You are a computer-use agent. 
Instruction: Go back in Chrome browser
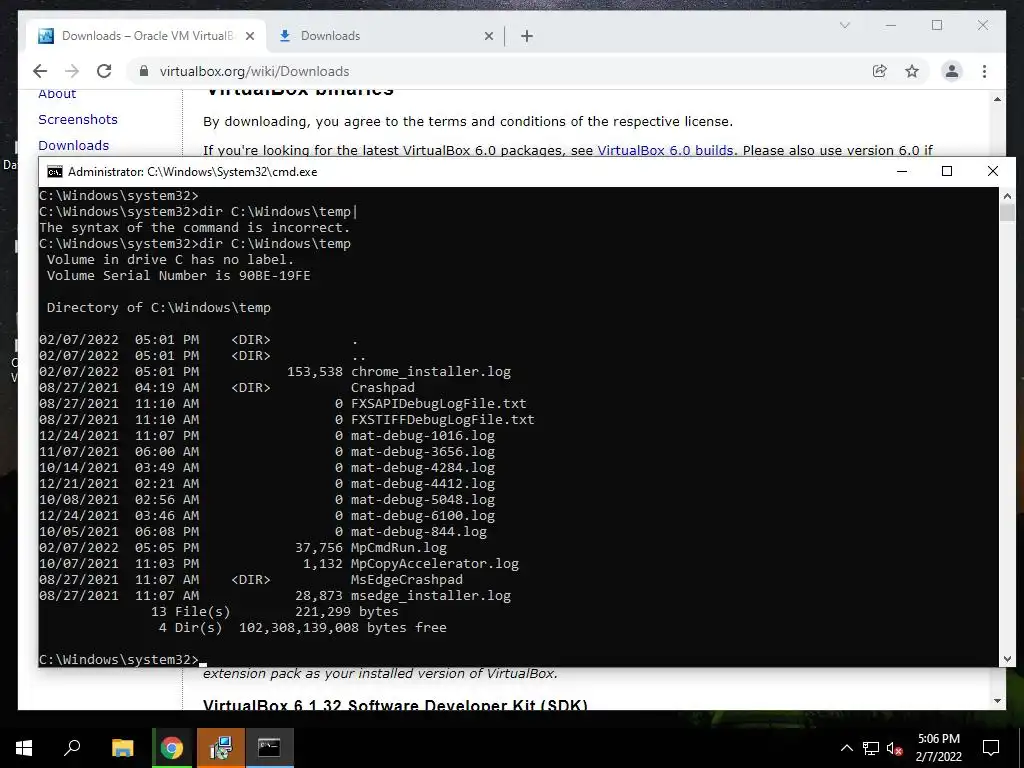coord(40,71)
